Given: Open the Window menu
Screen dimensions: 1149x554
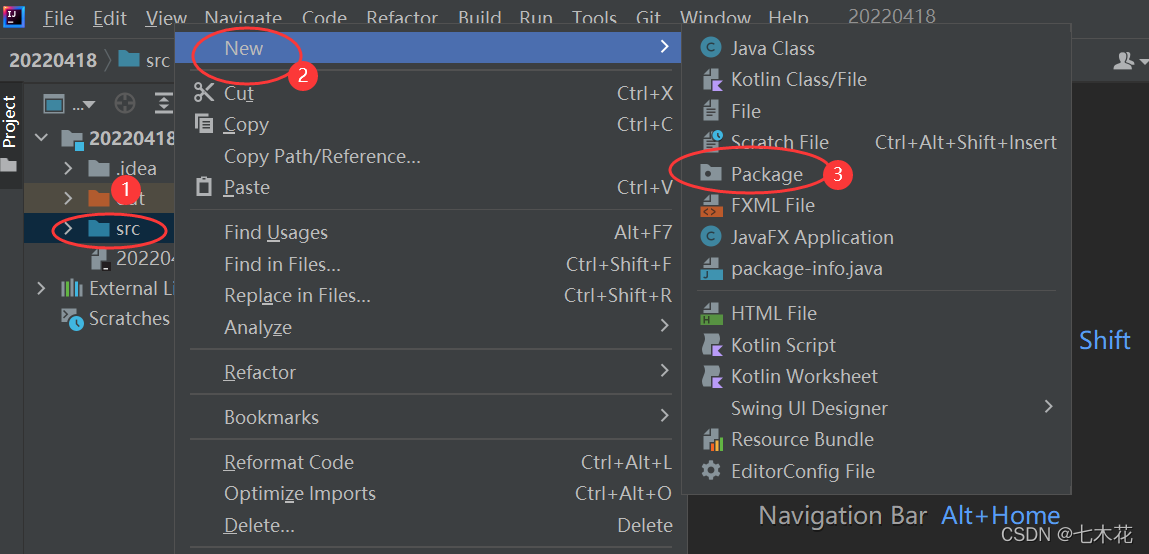Looking at the screenshot, I should point(715,18).
